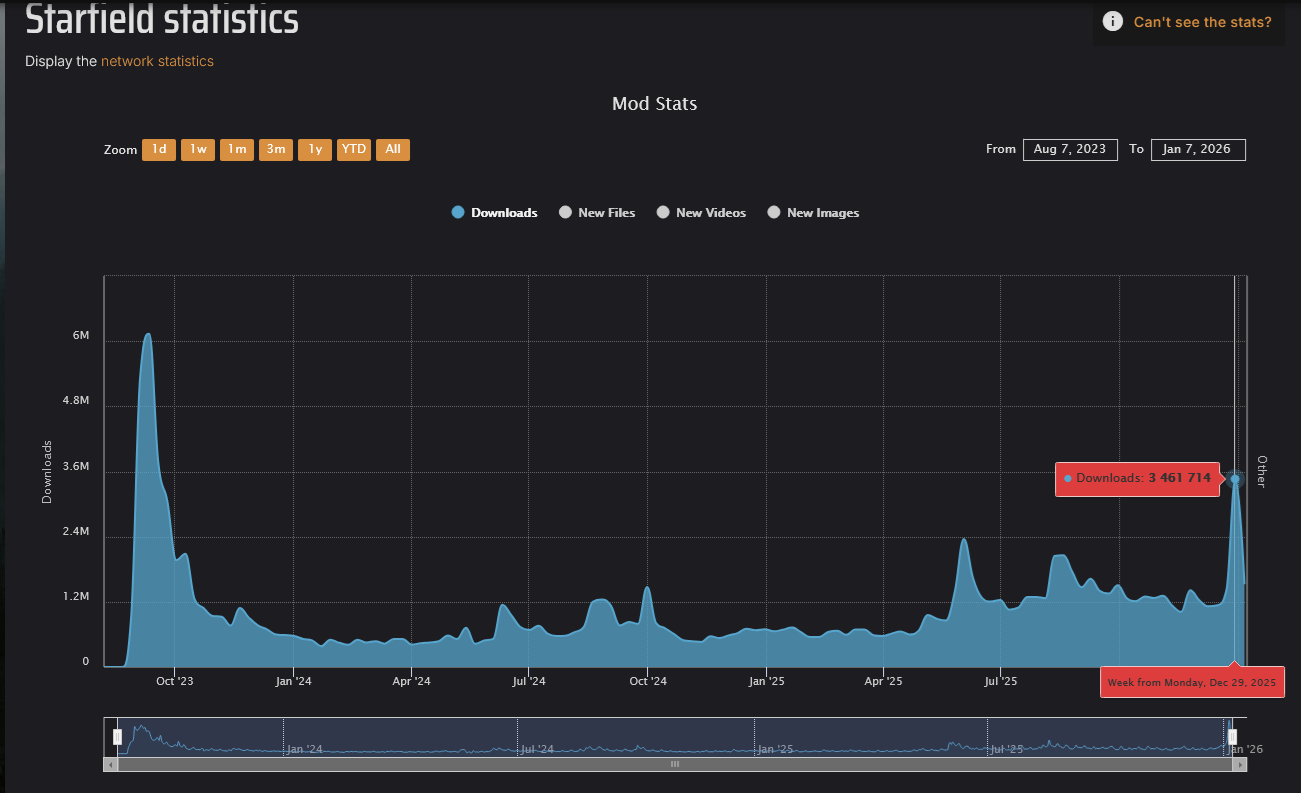Click the "Oct '24" x-axis label
Viewport: 1301px width, 793px height.
(648, 682)
